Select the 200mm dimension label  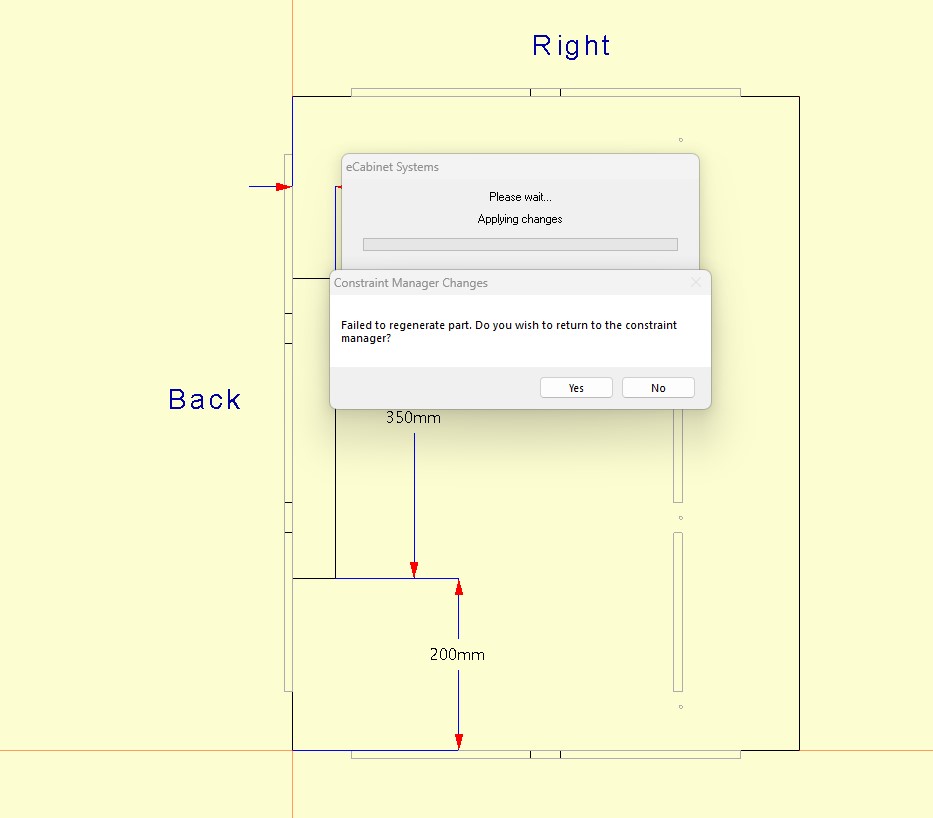point(457,655)
